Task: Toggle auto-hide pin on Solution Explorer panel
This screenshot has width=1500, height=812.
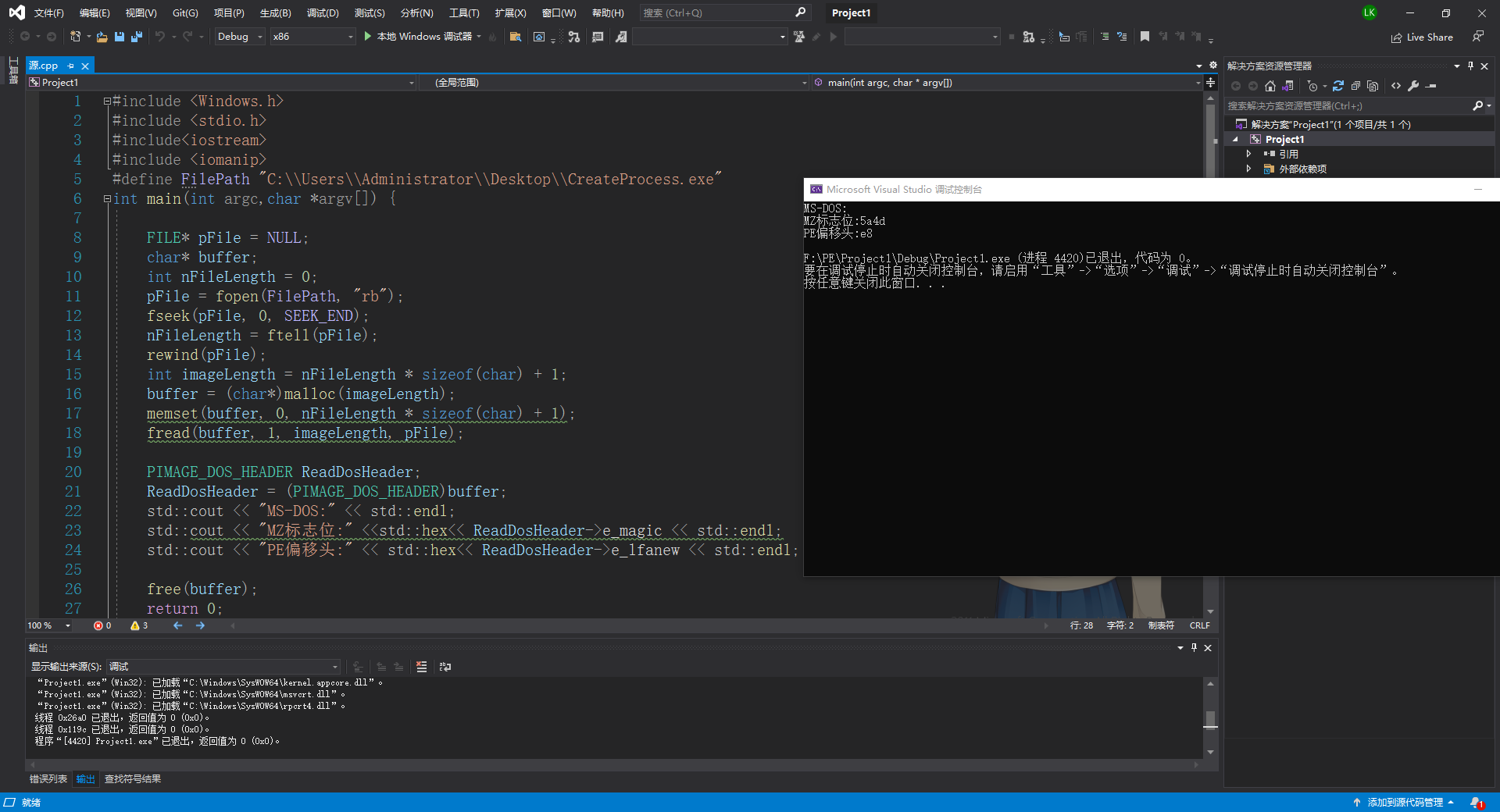Action: (x=1470, y=66)
